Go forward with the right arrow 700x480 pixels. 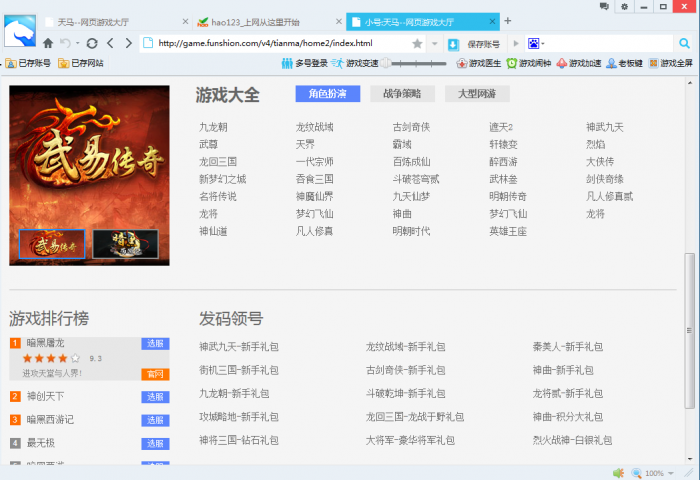coord(129,43)
